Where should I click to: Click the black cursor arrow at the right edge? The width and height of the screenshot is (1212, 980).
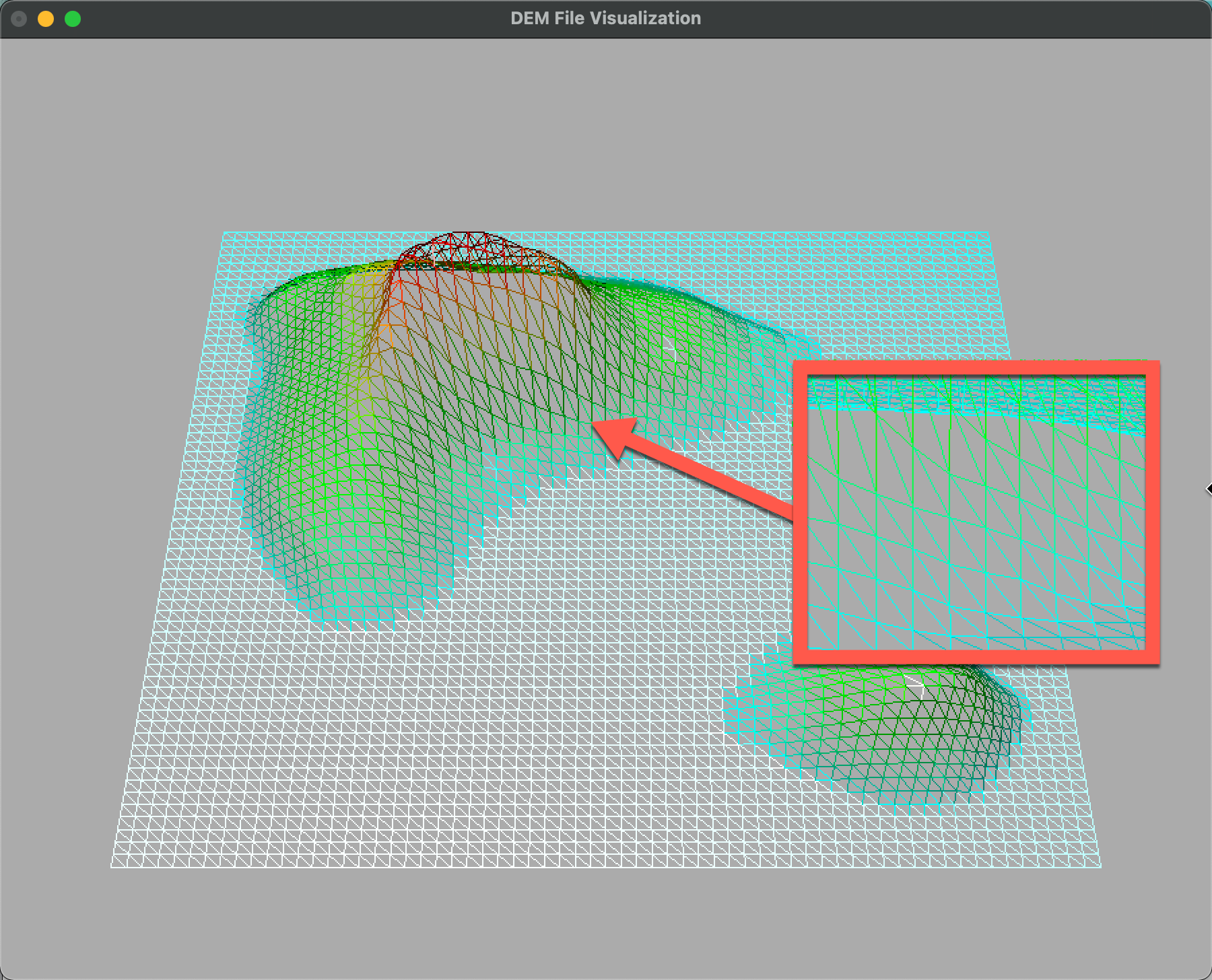1207,489
